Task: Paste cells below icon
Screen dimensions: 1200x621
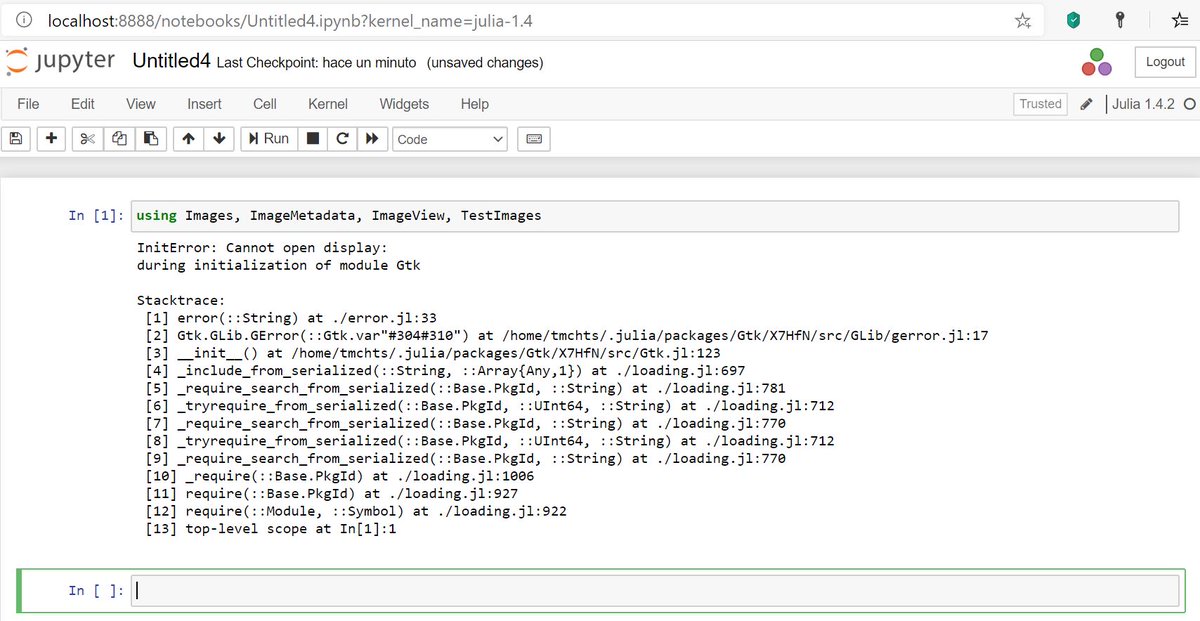Action: tap(150, 139)
